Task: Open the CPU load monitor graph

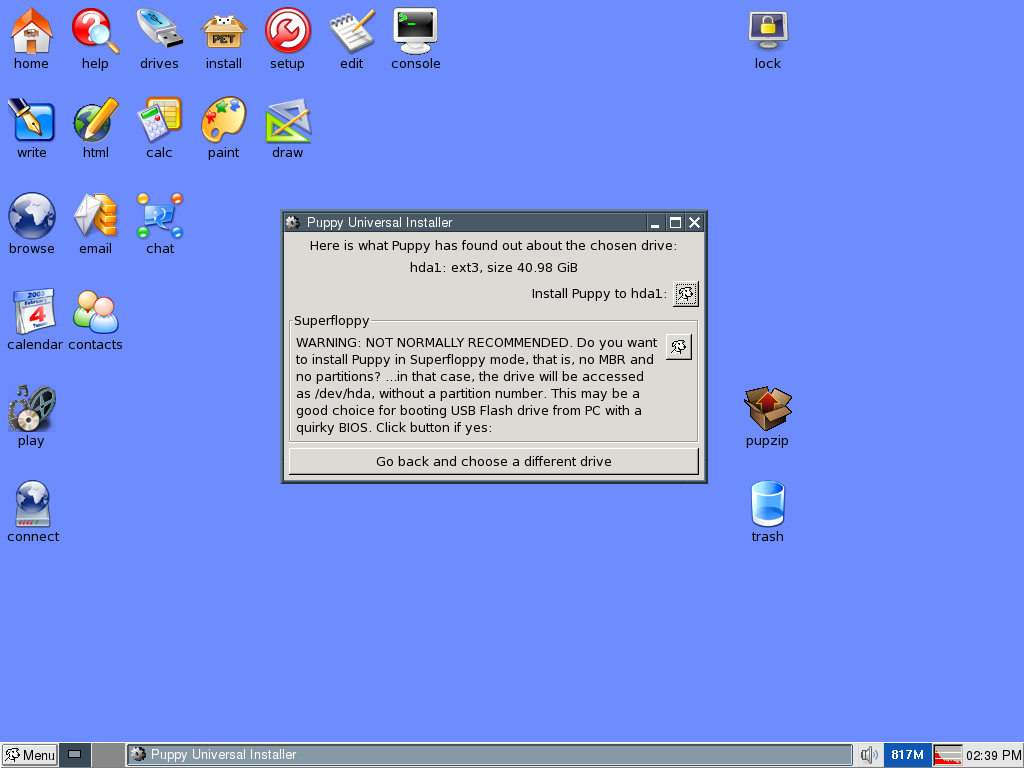Action: [948, 755]
